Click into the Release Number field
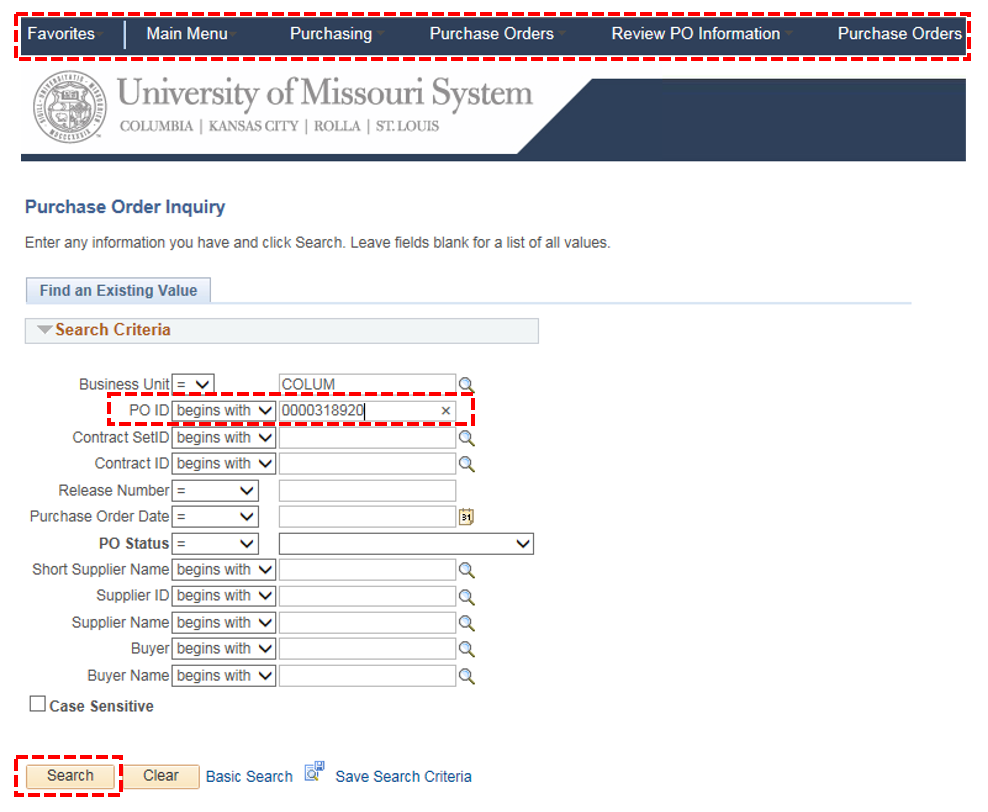Viewport: 988px width, 812px height. click(x=367, y=491)
